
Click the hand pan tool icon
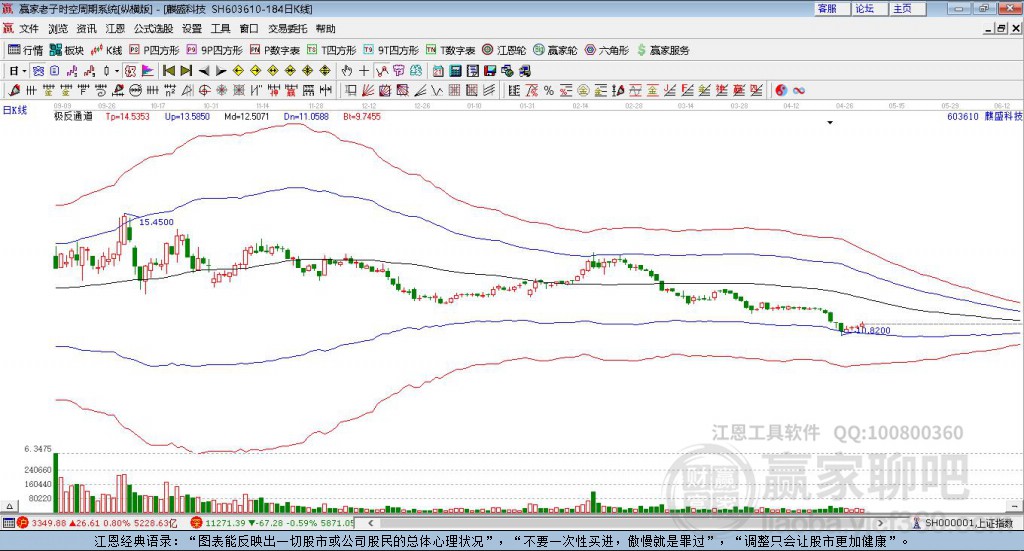click(347, 71)
